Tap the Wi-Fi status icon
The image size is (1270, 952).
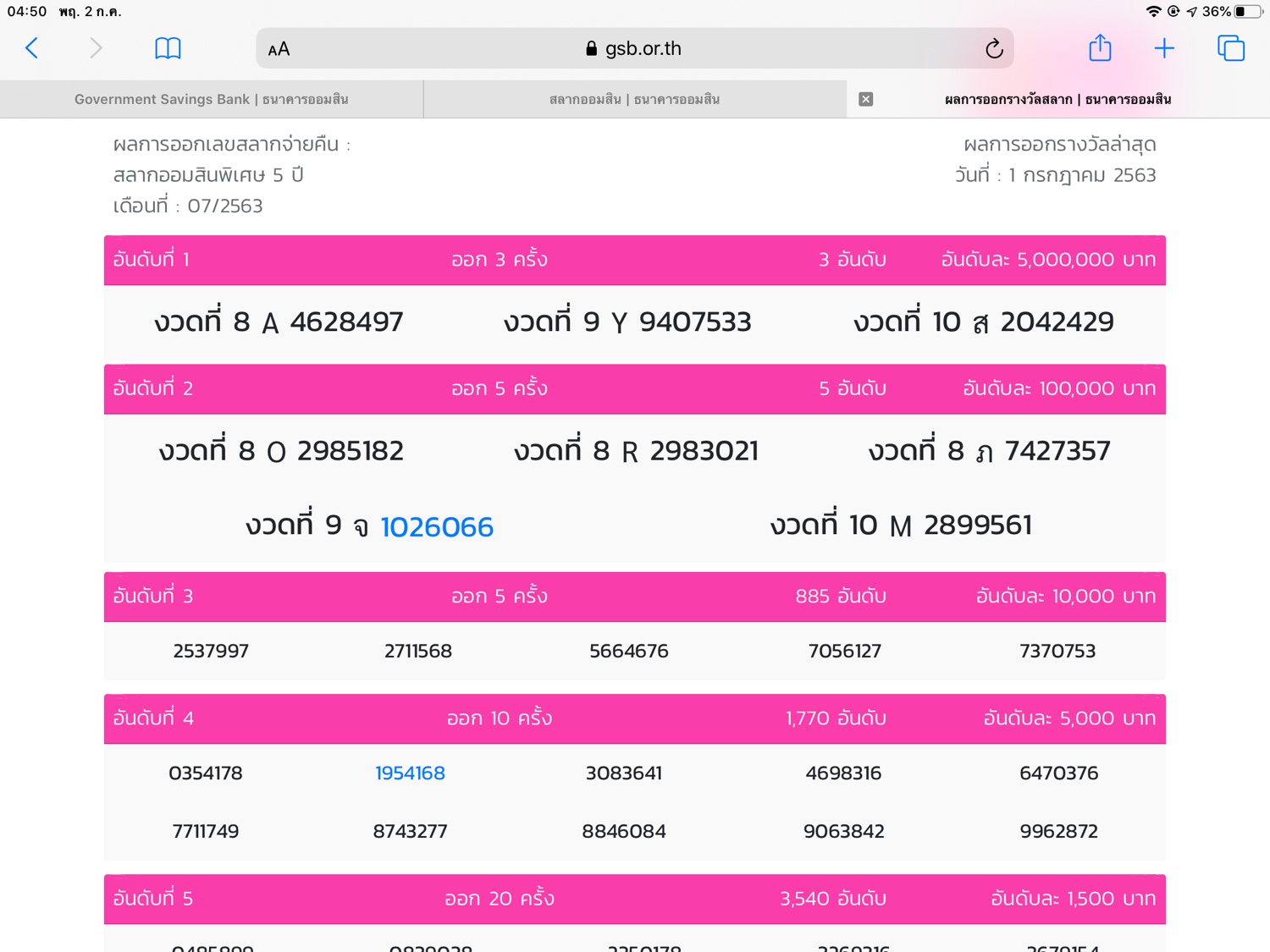pos(1153,11)
